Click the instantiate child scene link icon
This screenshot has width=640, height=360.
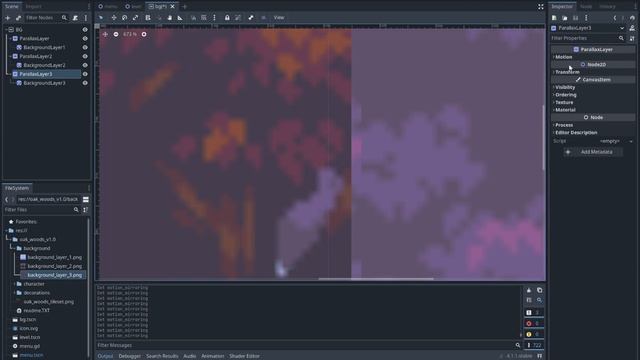(18, 18)
